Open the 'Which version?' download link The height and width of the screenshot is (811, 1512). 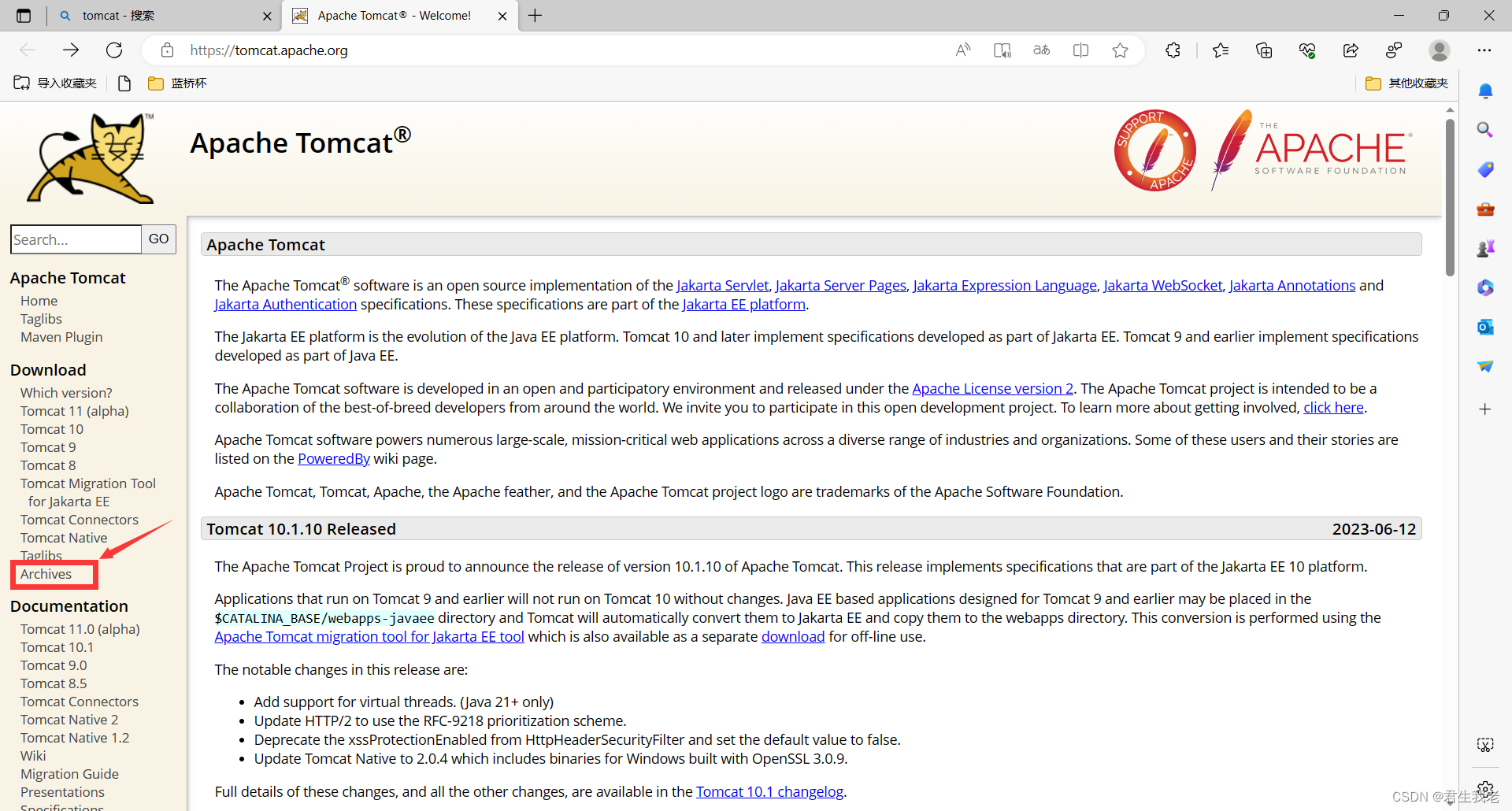click(x=66, y=393)
